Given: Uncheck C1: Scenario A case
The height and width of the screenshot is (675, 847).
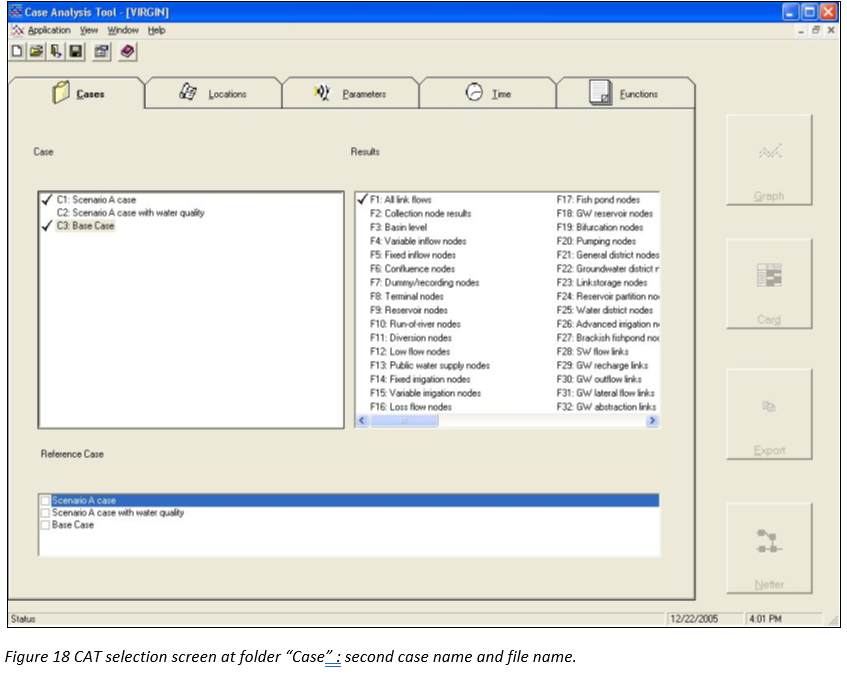Looking at the screenshot, I should click(48, 200).
